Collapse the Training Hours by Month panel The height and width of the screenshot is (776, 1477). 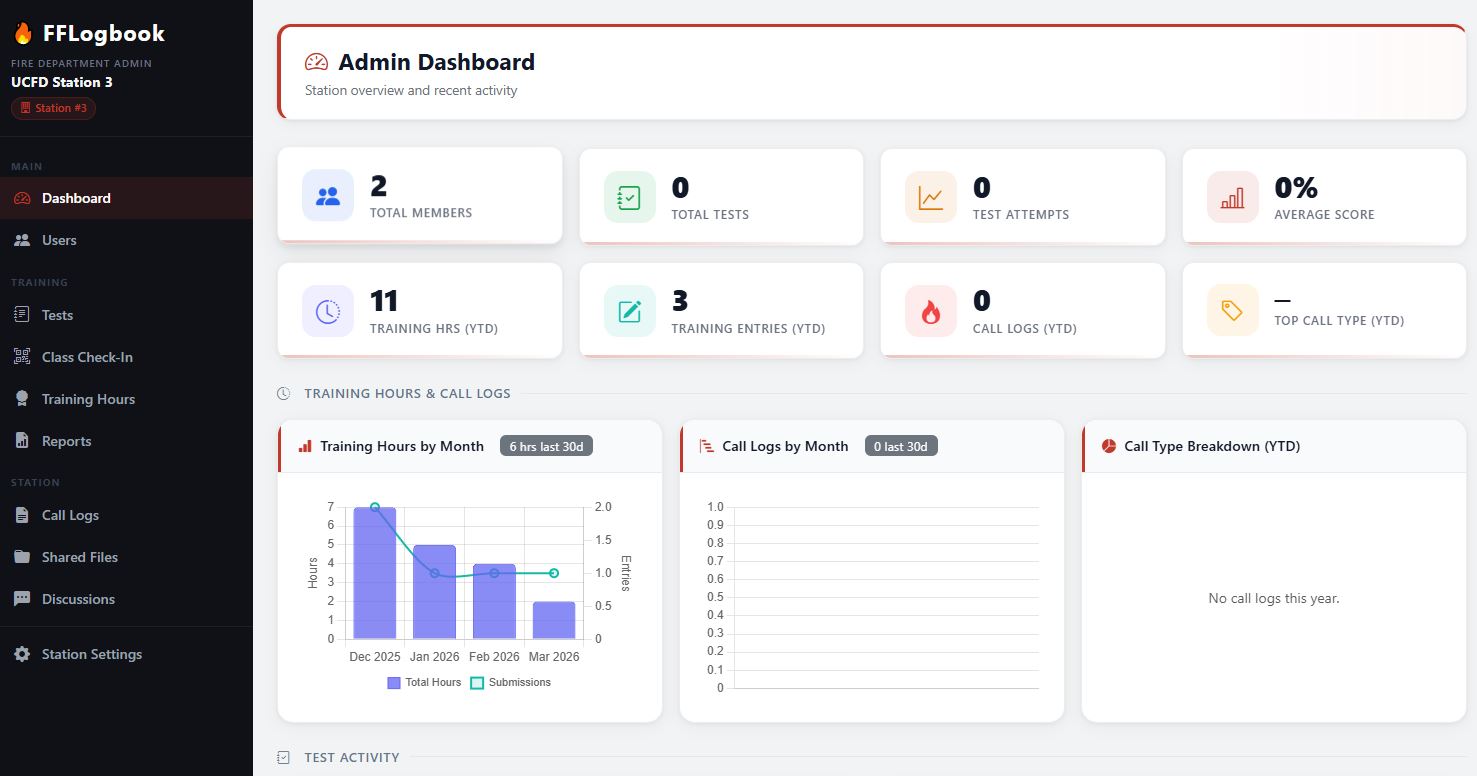click(400, 446)
